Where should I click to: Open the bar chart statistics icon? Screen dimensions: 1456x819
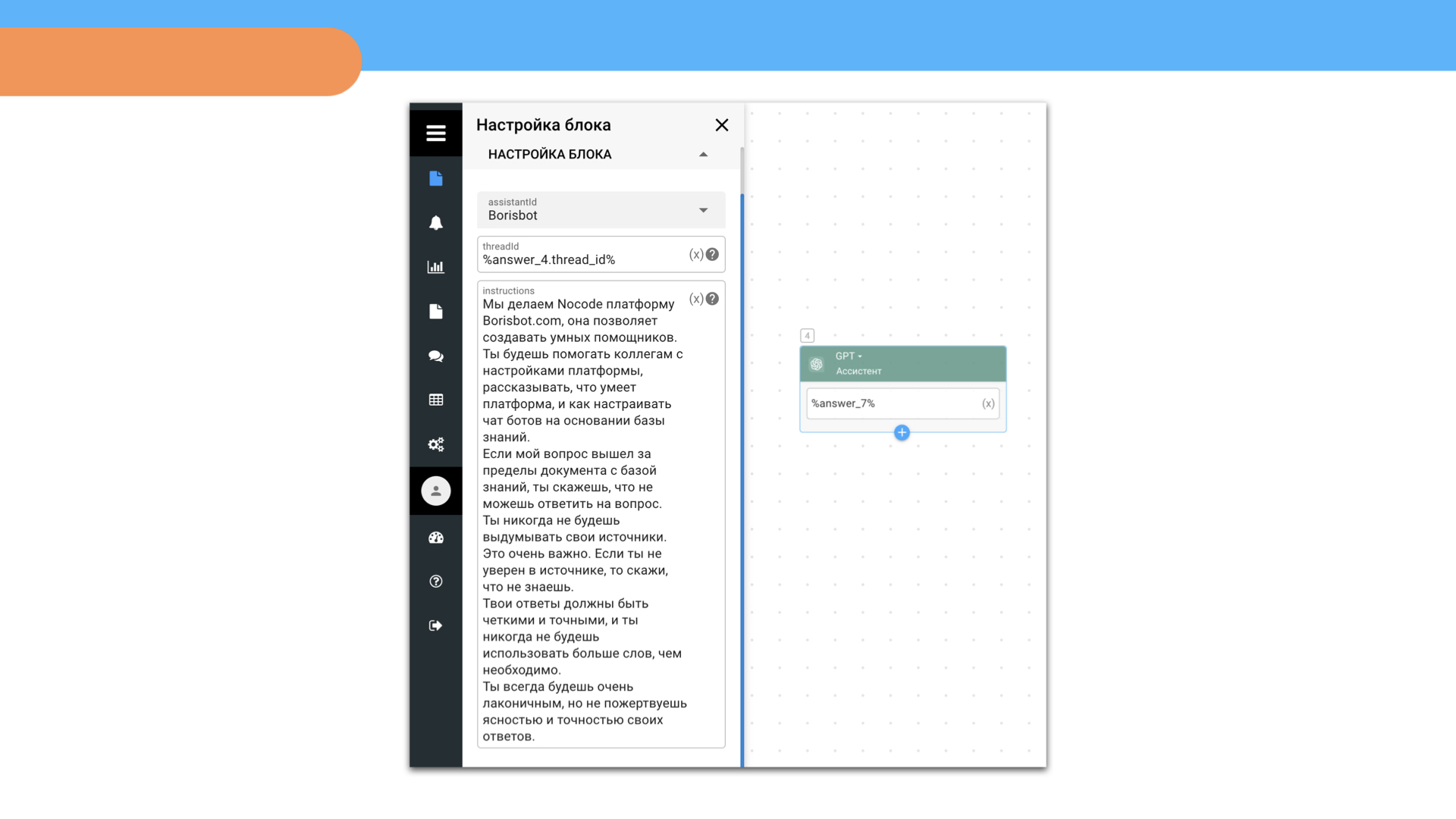(435, 267)
